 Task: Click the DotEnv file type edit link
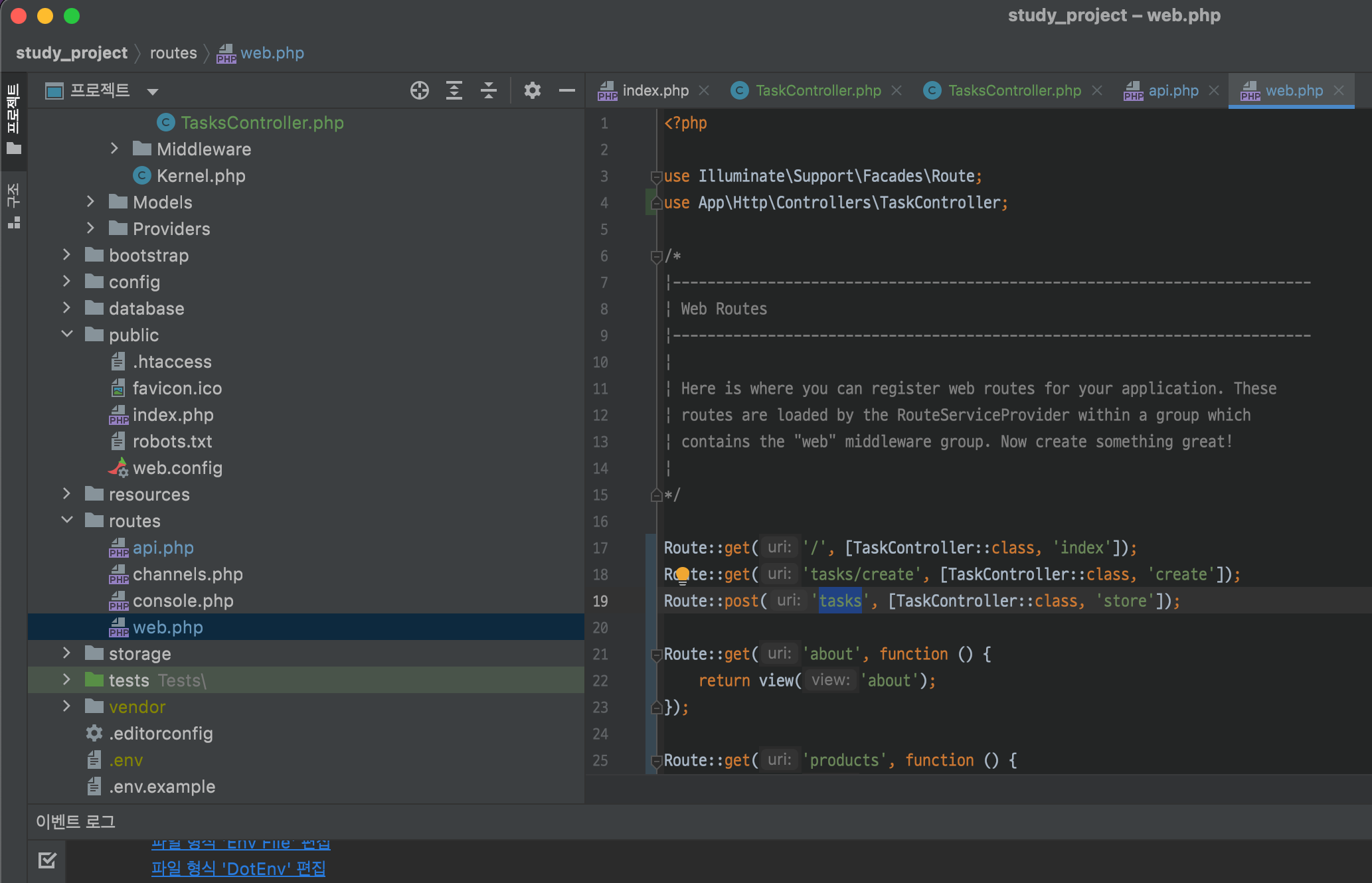[x=238, y=868]
